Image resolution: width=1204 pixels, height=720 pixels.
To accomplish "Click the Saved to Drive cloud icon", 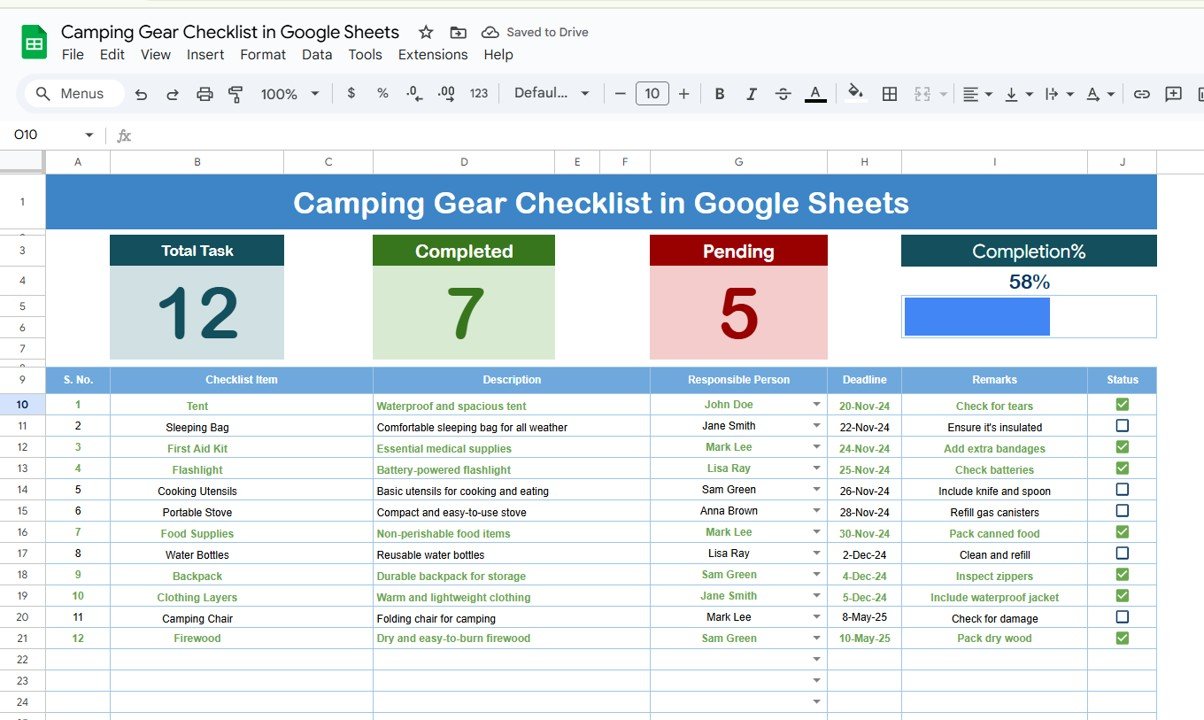I will [490, 32].
